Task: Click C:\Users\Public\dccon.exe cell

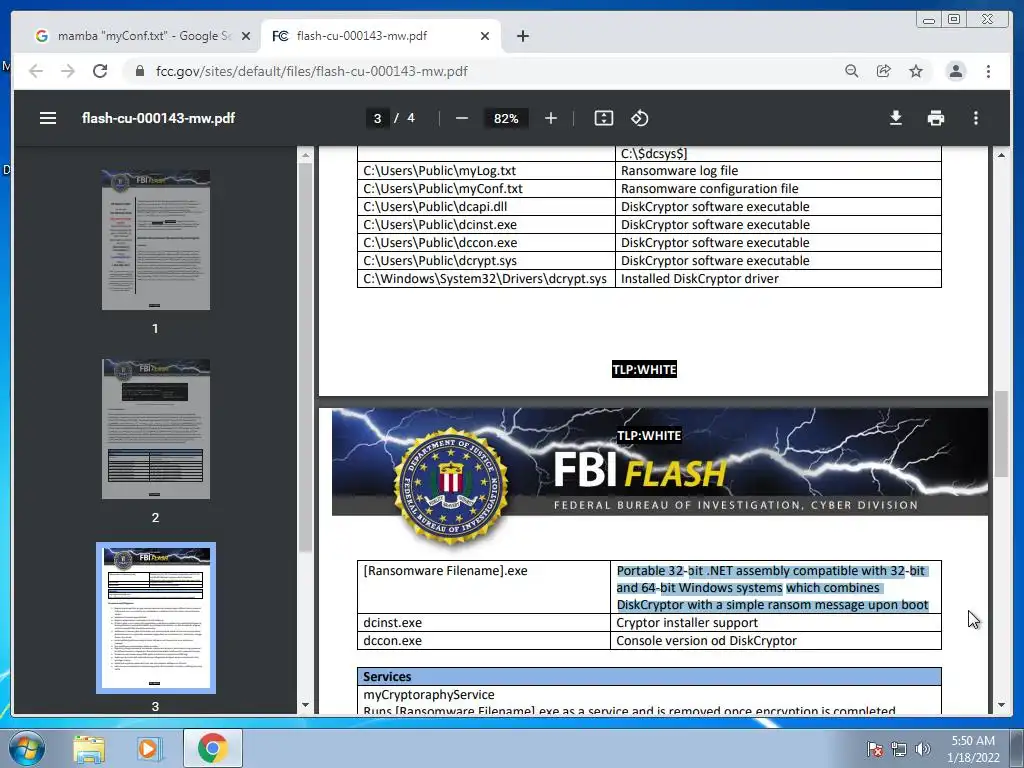Action: point(486,242)
